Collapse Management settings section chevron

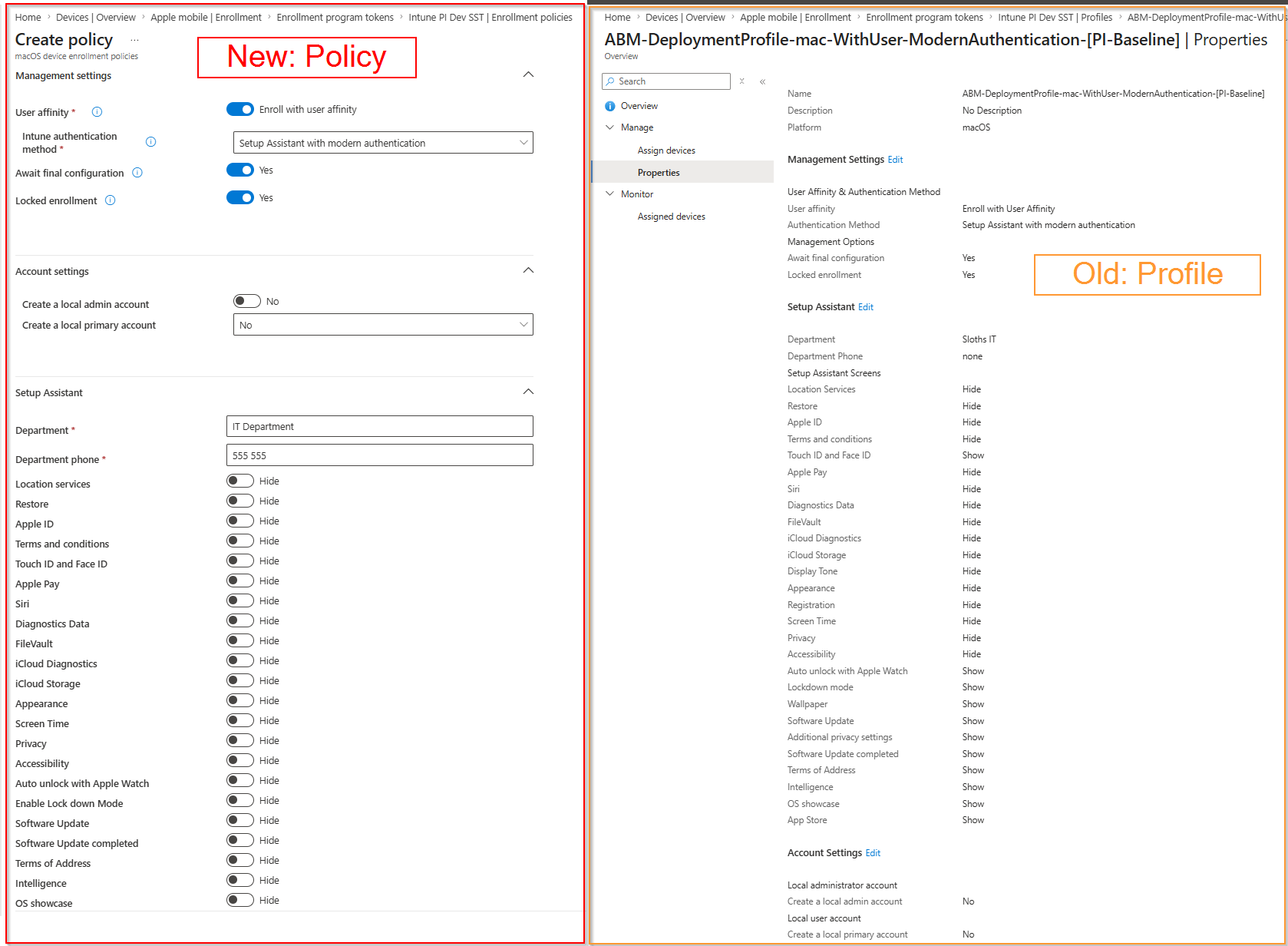pos(528,74)
